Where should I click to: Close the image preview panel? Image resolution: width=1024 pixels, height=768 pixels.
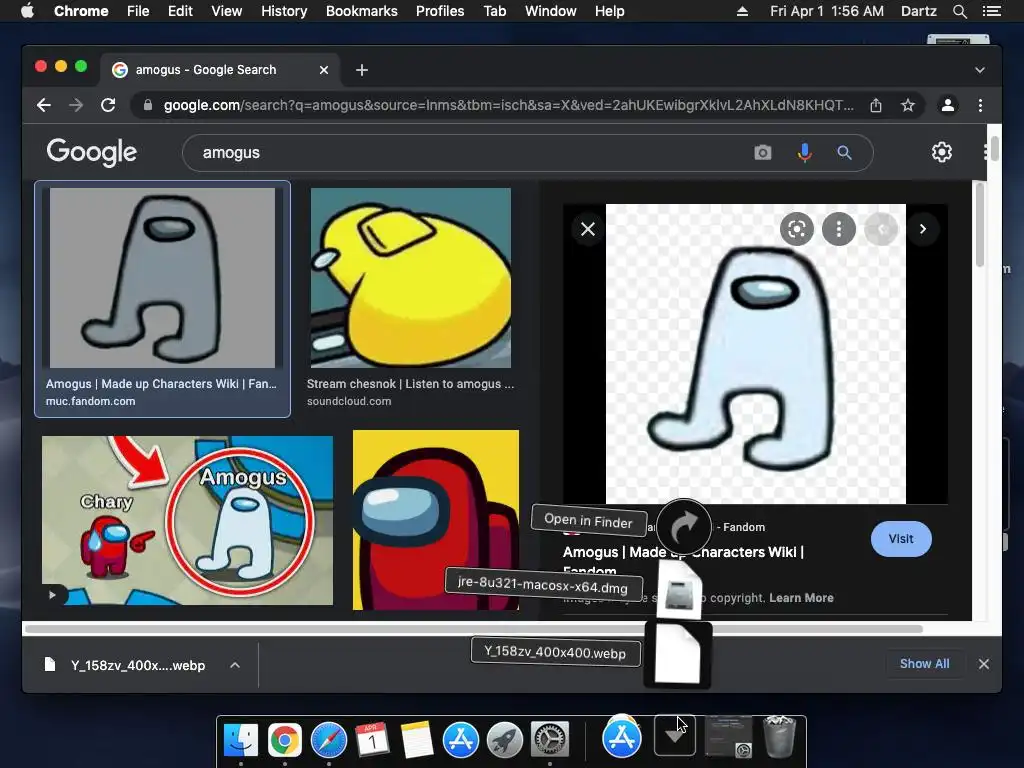(x=588, y=229)
